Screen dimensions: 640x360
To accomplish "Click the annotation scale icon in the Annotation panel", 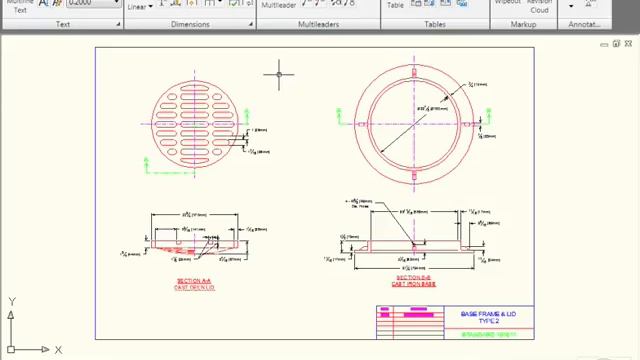I will [589, 4].
